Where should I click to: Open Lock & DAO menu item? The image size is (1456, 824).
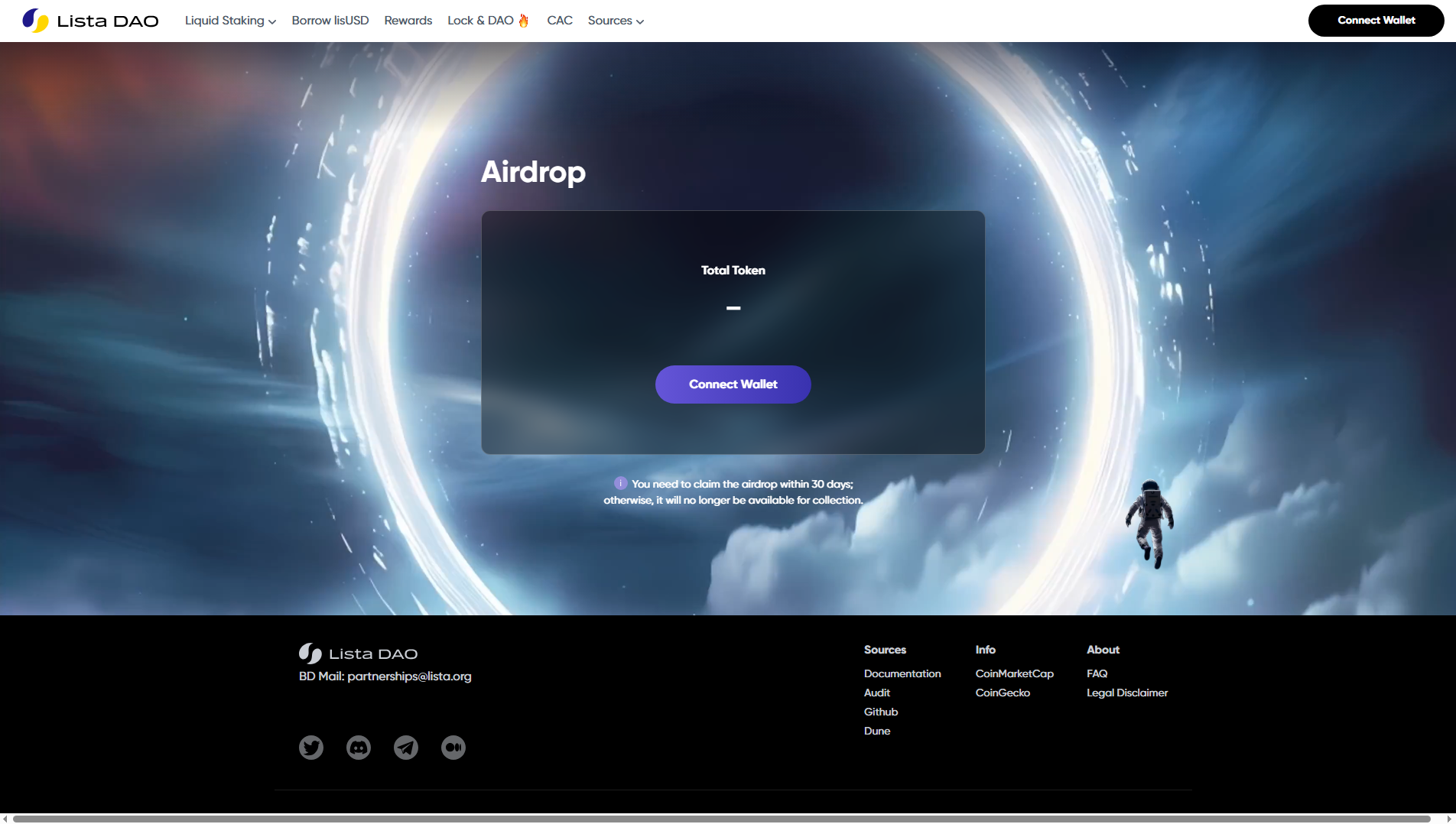[x=488, y=21]
